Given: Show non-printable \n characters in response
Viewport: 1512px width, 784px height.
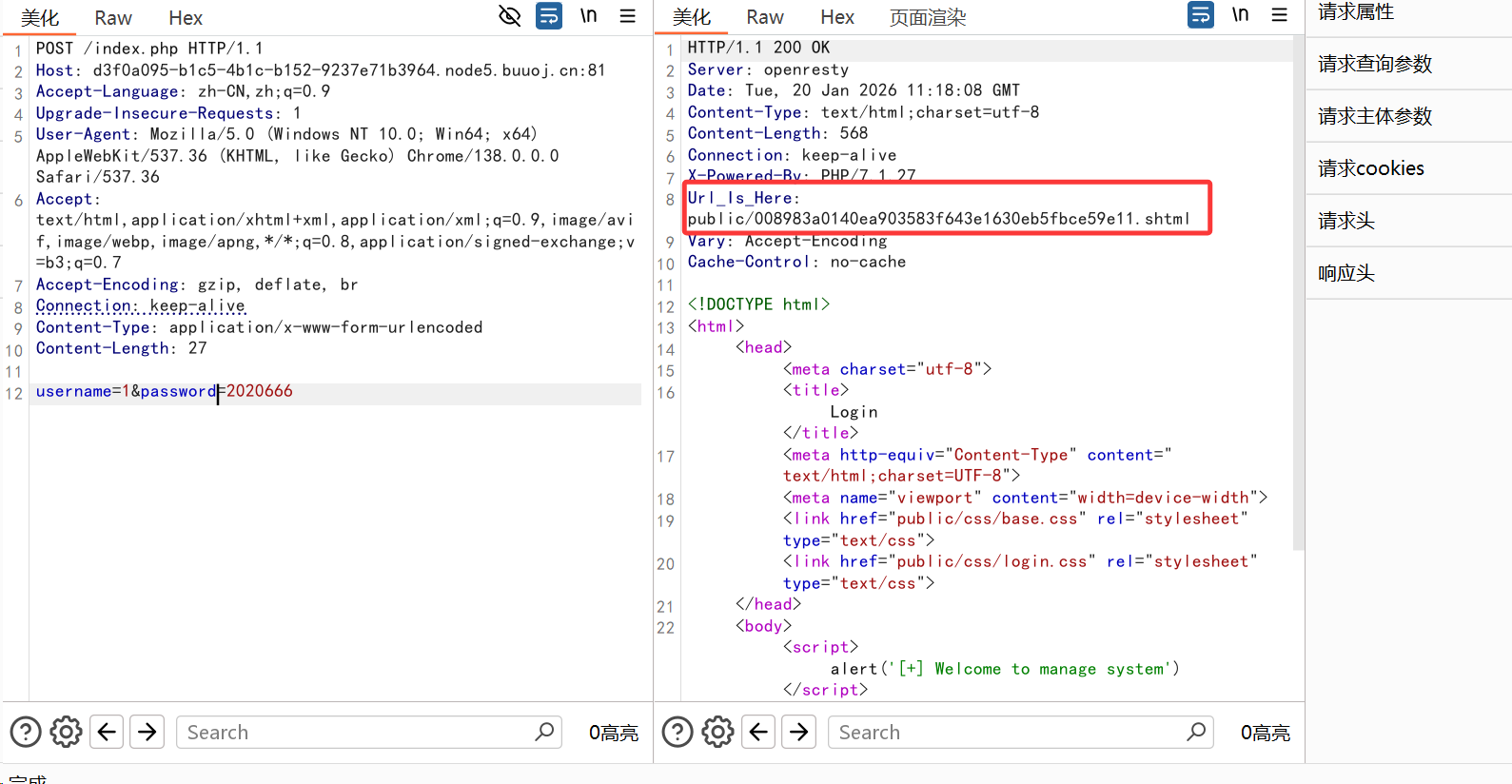Looking at the screenshot, I should (1241, 15).
